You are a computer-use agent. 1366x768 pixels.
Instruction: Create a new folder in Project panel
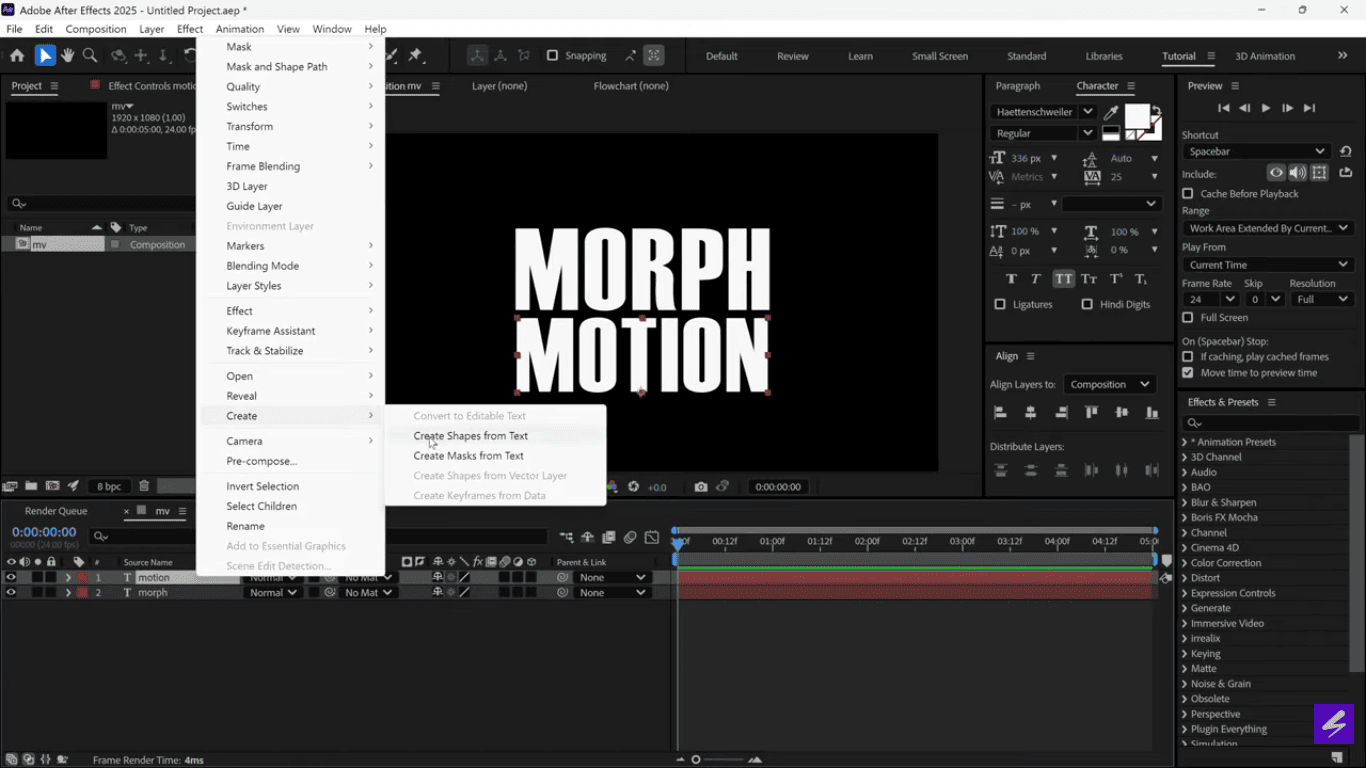click(31, 487)
